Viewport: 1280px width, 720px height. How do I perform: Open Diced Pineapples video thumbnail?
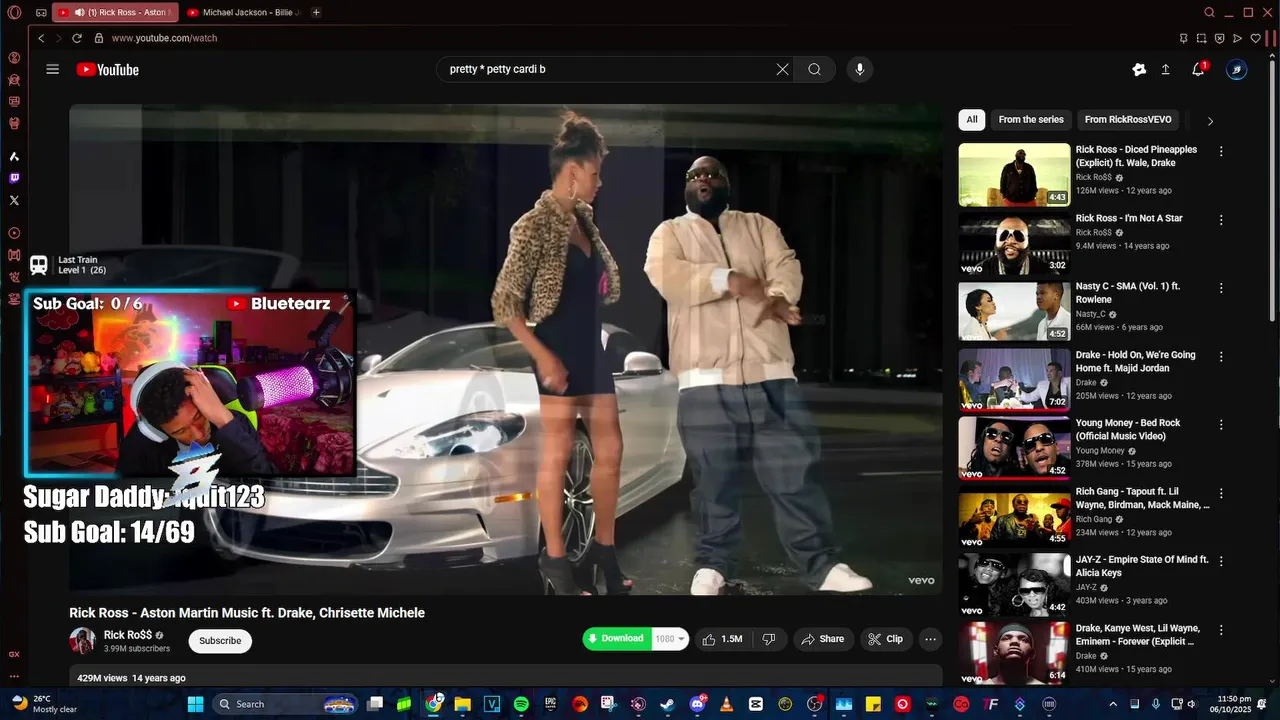coord(1014,175)
